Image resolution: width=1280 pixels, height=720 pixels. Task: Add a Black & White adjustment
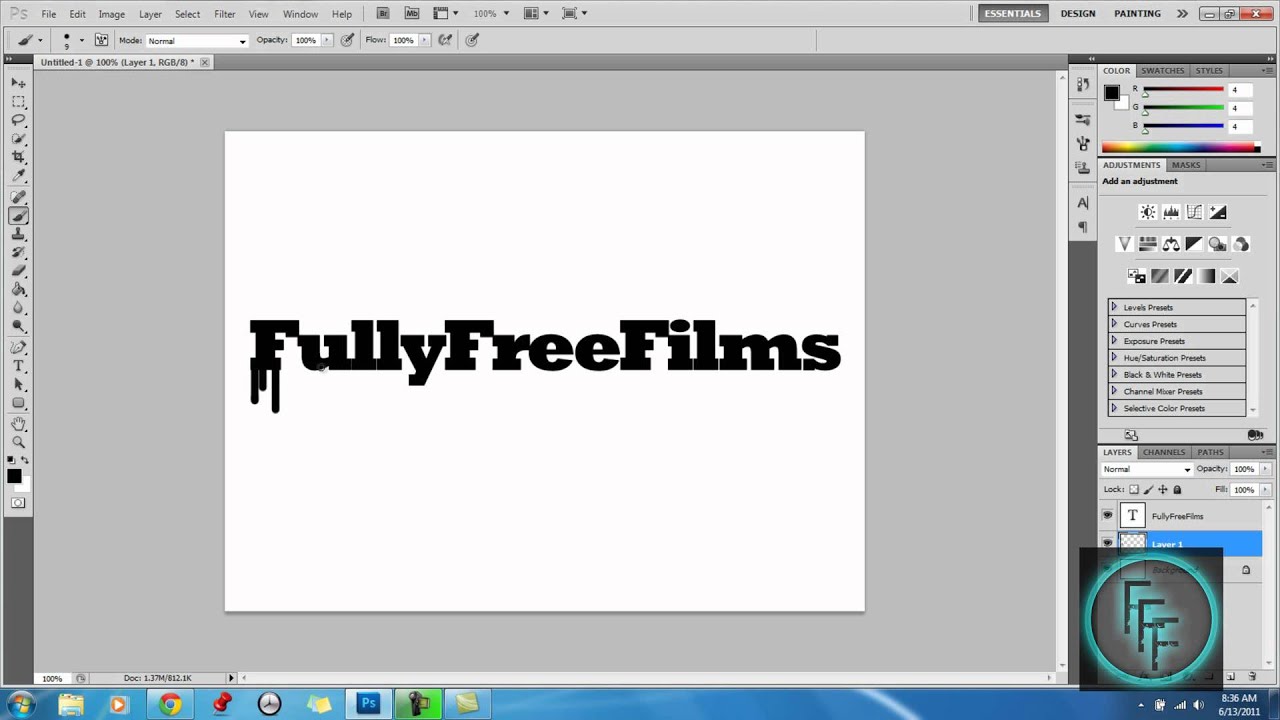[1194, 244]
